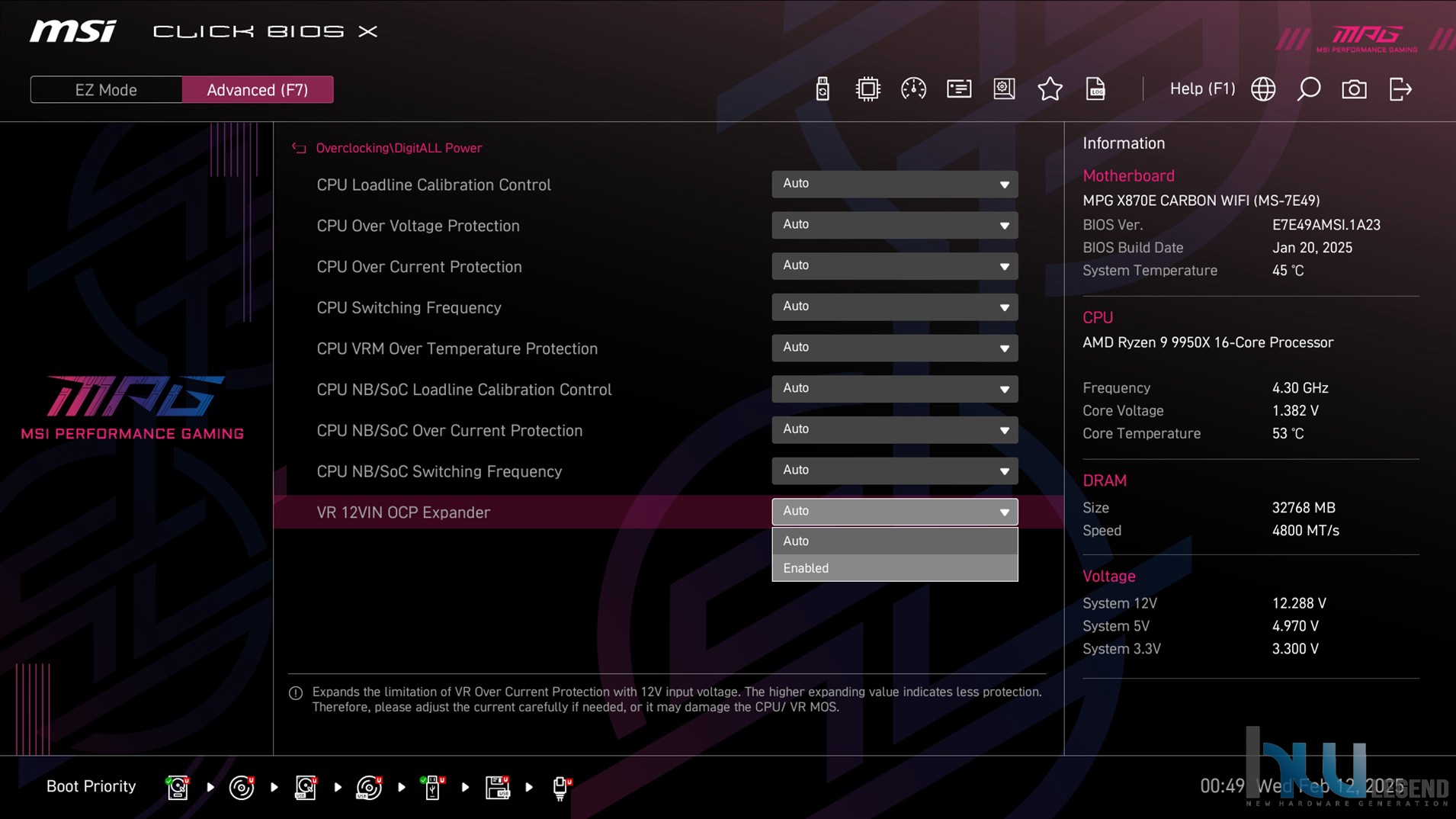The image size is (1456, 819).
Task: Select USB optical disc boot device icon
Action: pyautogui.click(x=369, y=787)
